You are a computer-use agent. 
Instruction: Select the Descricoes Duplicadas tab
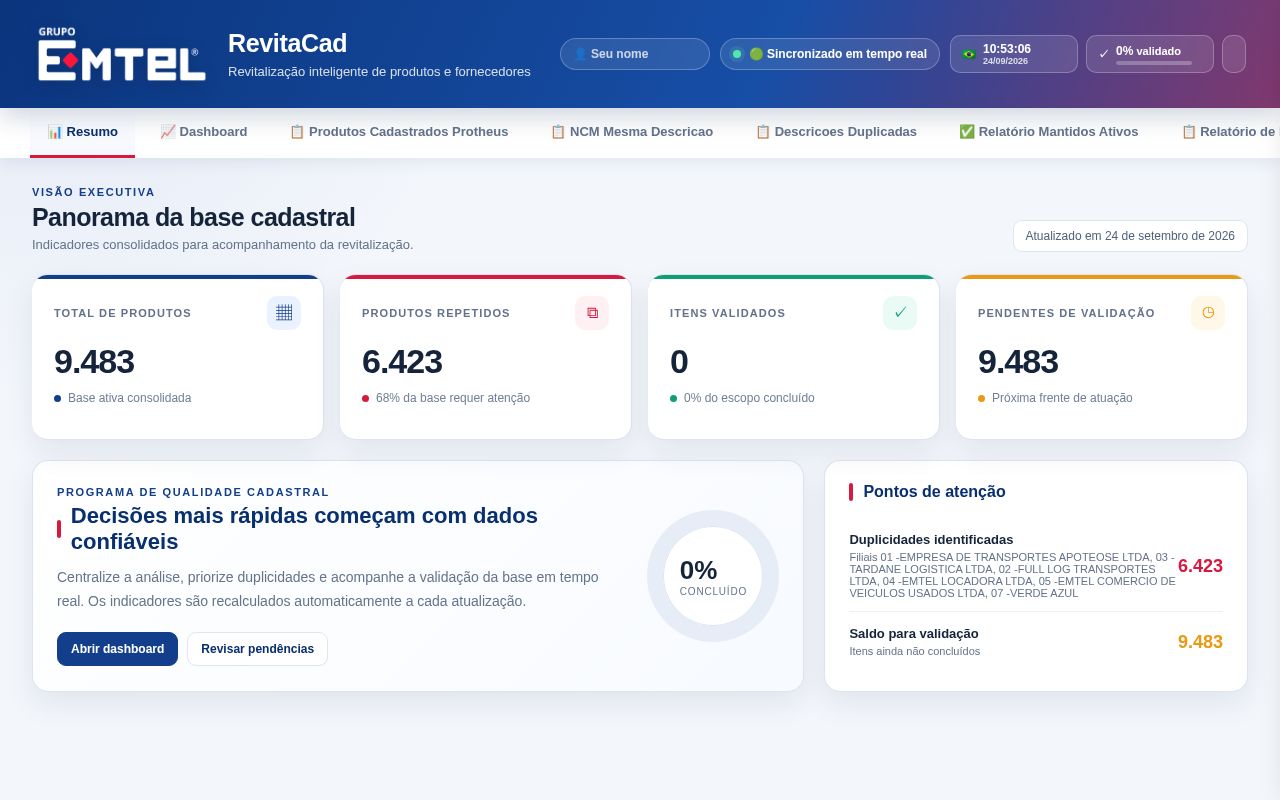pyautogui.click(x=836, y=132)
